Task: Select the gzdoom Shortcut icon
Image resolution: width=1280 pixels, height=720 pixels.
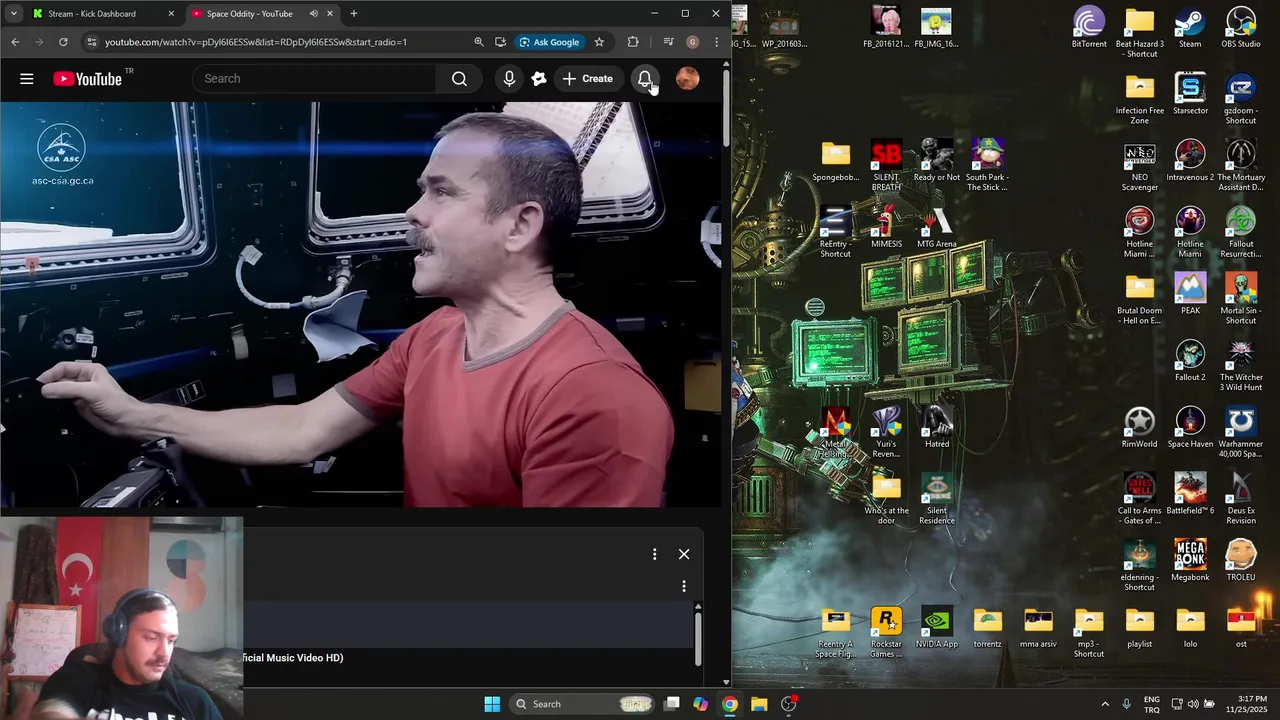Action: click(1241, 99)
